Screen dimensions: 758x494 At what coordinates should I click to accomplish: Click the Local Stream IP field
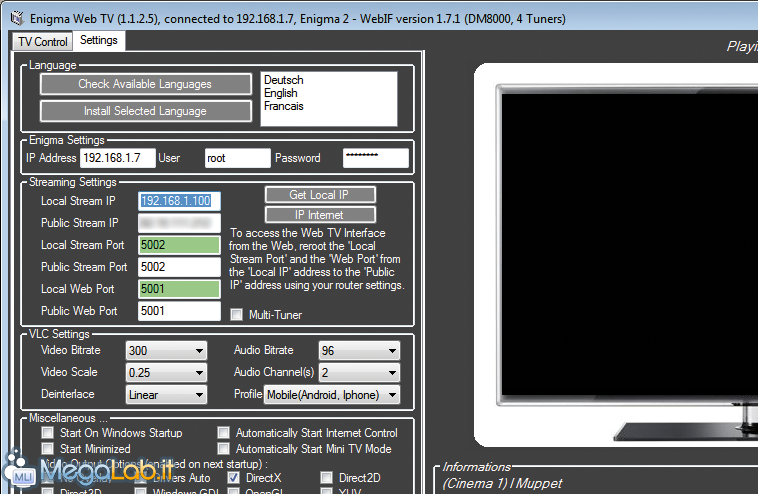[179, 201]
